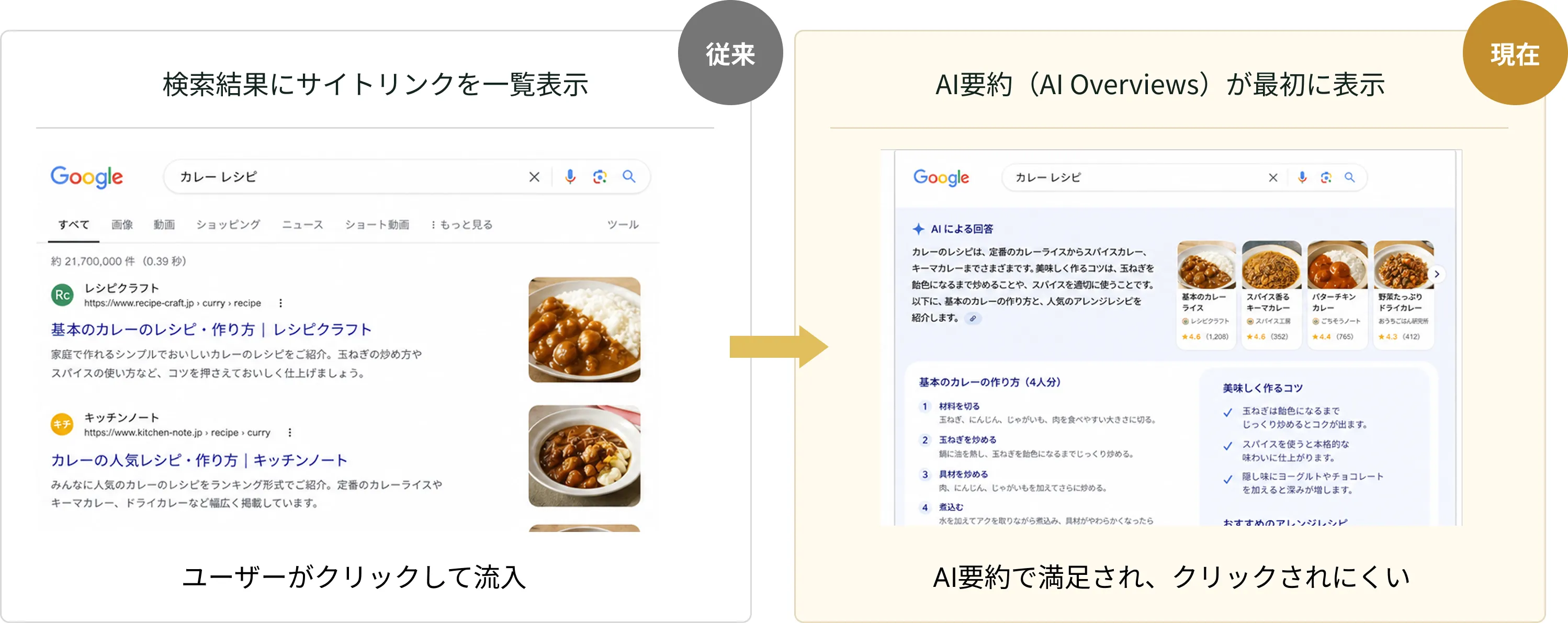Switch to the 動画 tab
This screenshot has height=623, width=1568.
point(164,224)
